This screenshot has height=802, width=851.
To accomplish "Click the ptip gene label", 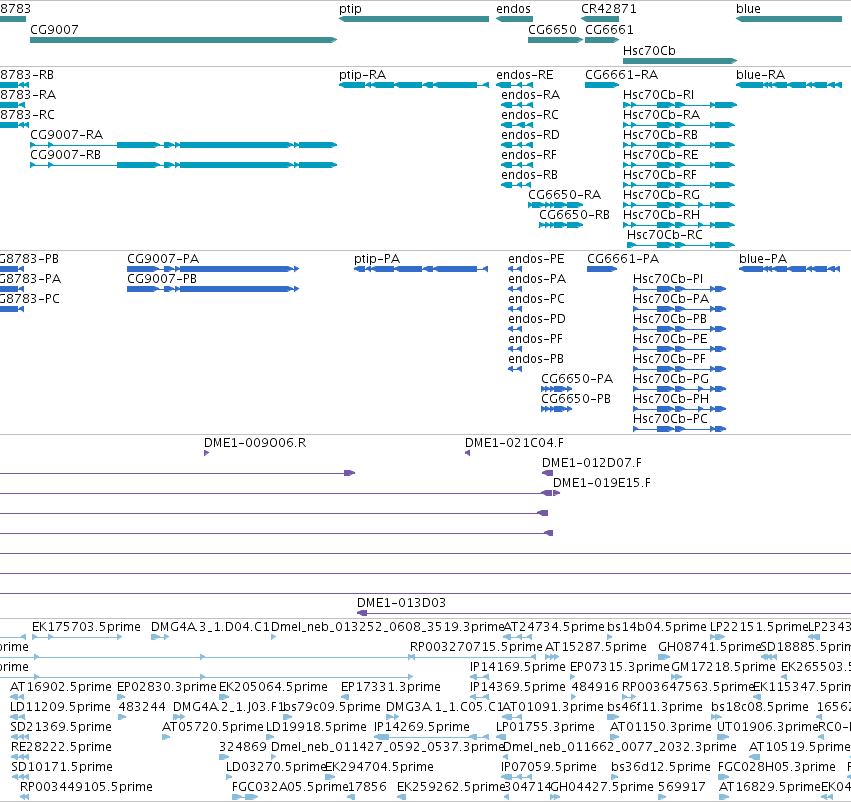I will coord(350,9).
